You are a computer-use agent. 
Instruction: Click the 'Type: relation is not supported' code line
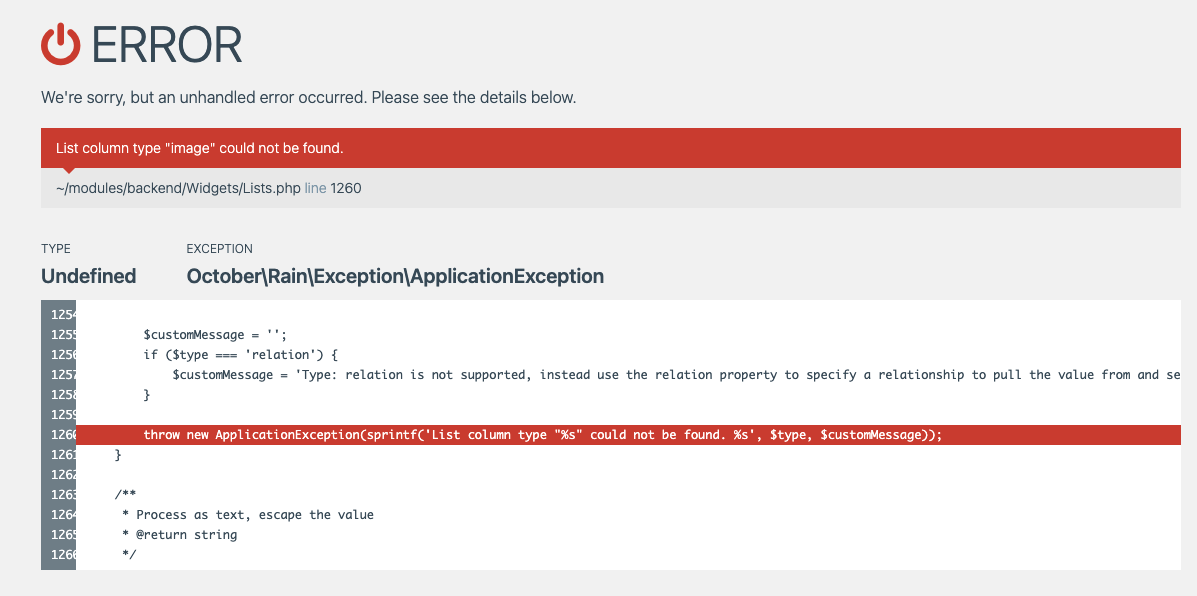(x=676, y=375)
